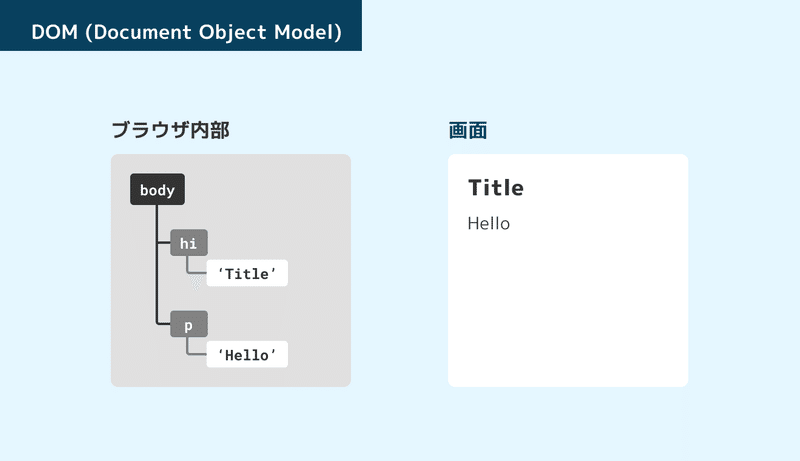Click the branch line leading to p node
This screenshot has width=800, height=461.
point(164,323)
